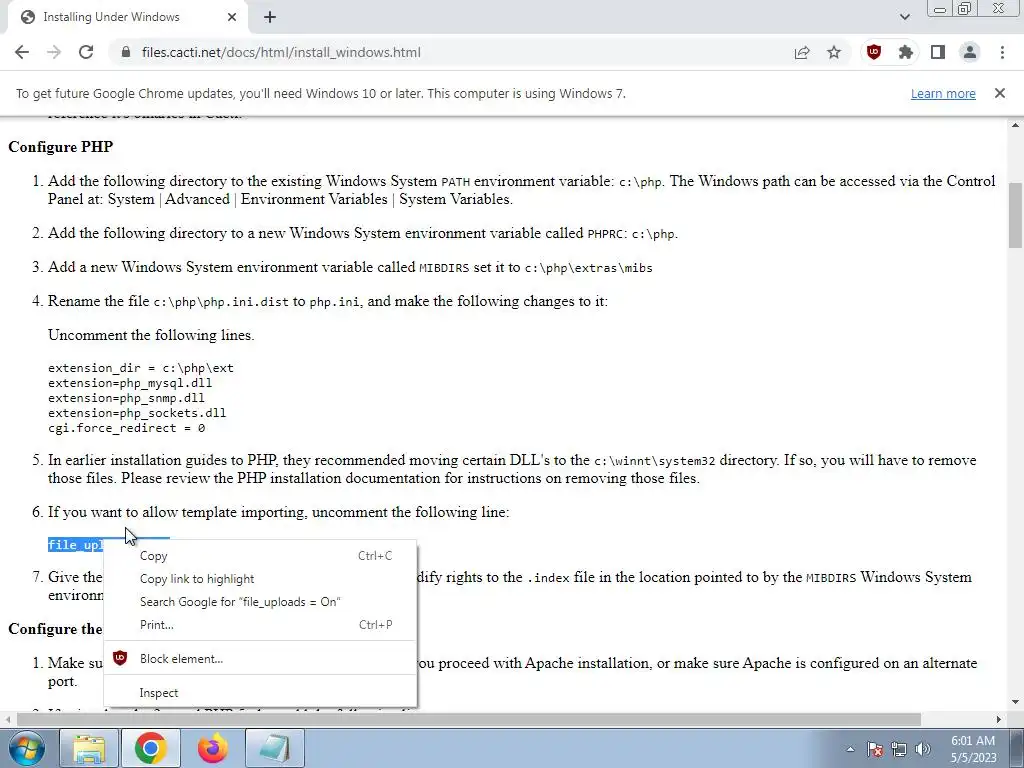Open Chrome three-dot menu
The image size is (1024, 768).
coord(1002,52)
